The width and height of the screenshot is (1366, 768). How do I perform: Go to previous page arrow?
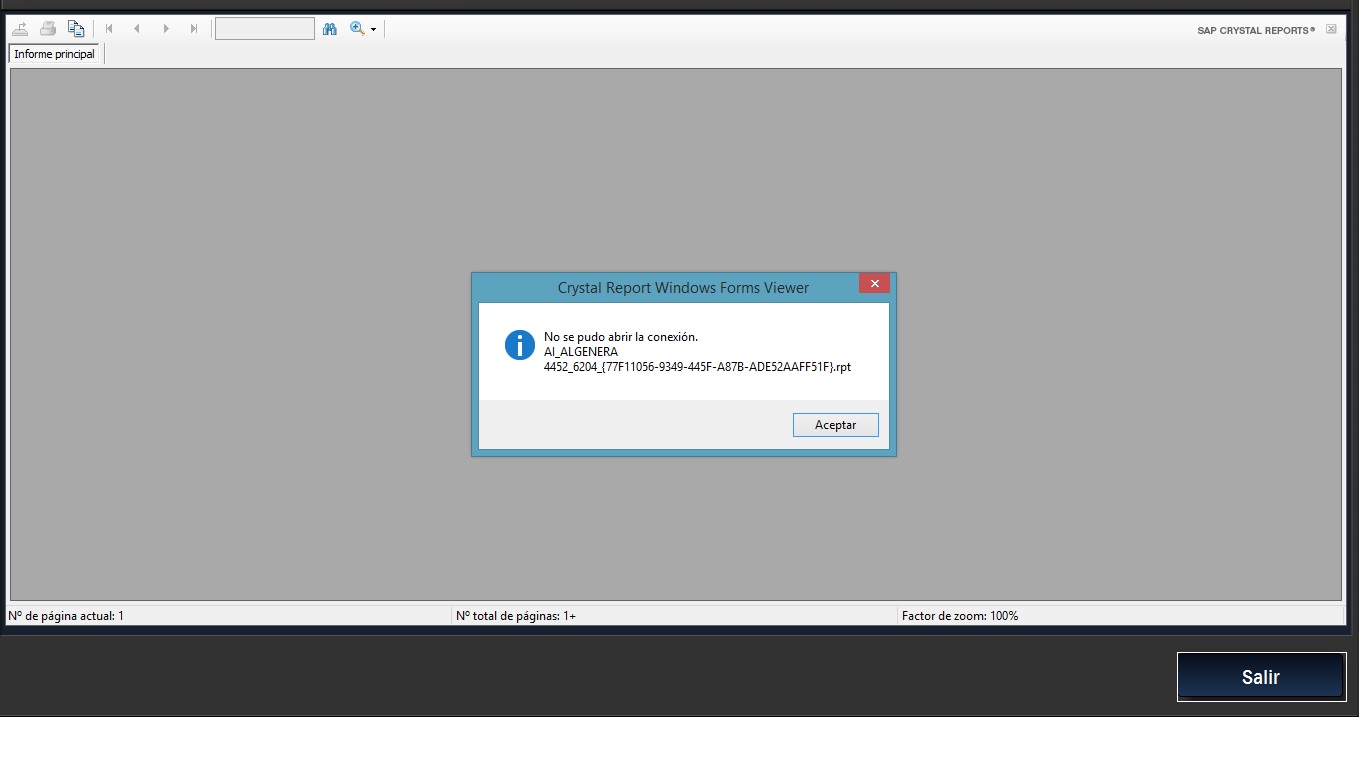point(137,29)
